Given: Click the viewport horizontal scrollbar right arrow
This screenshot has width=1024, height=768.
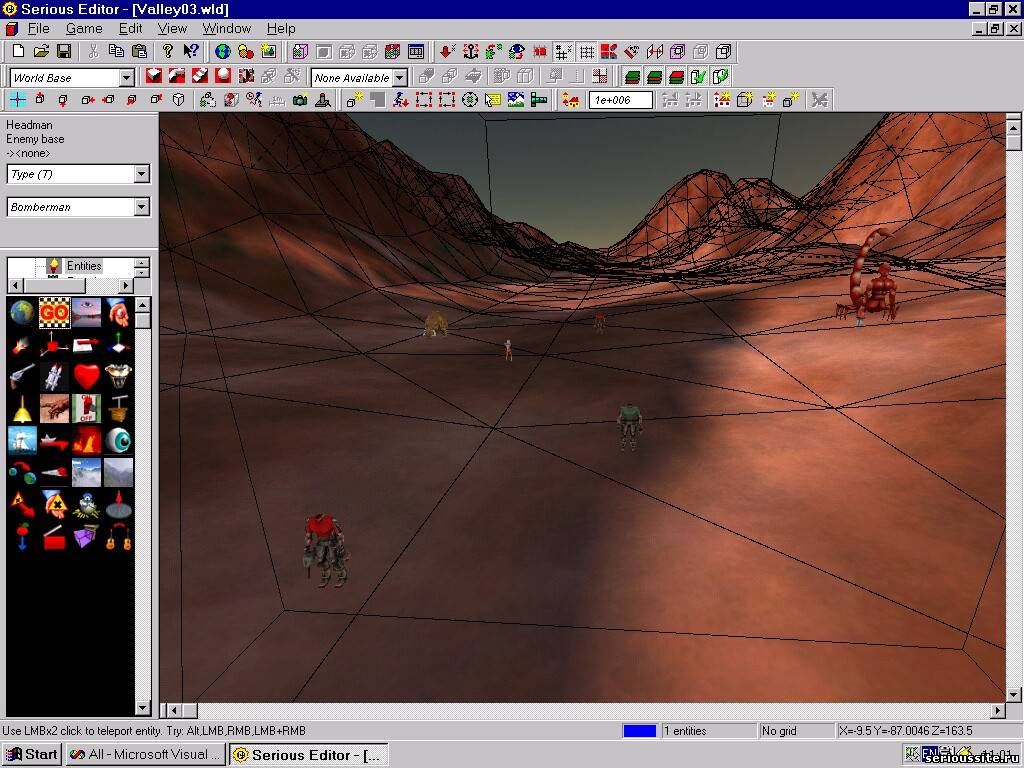Looking at the screenshot, I should [x=998, y=710].
